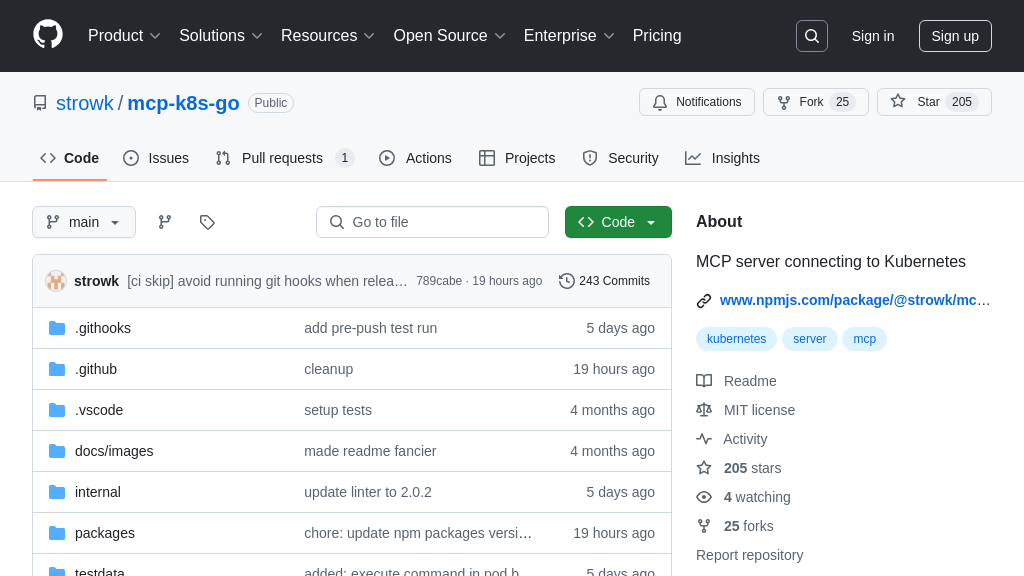
Task: Click the commit history clock icon
Action: click(567, 281)
